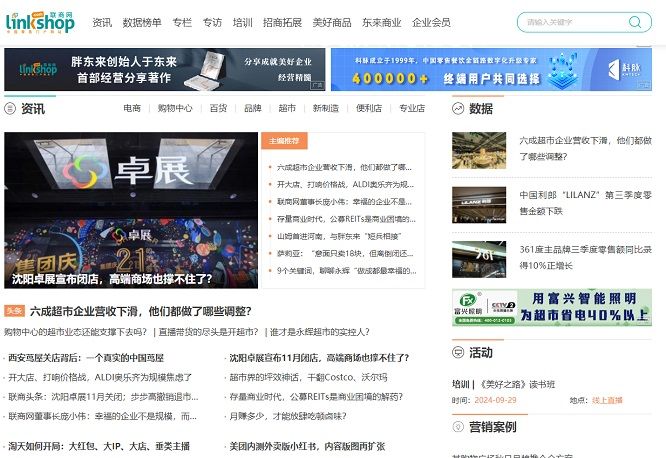
Task: Click the 营销案例 section icon
Action: click(x=458, y=426)
